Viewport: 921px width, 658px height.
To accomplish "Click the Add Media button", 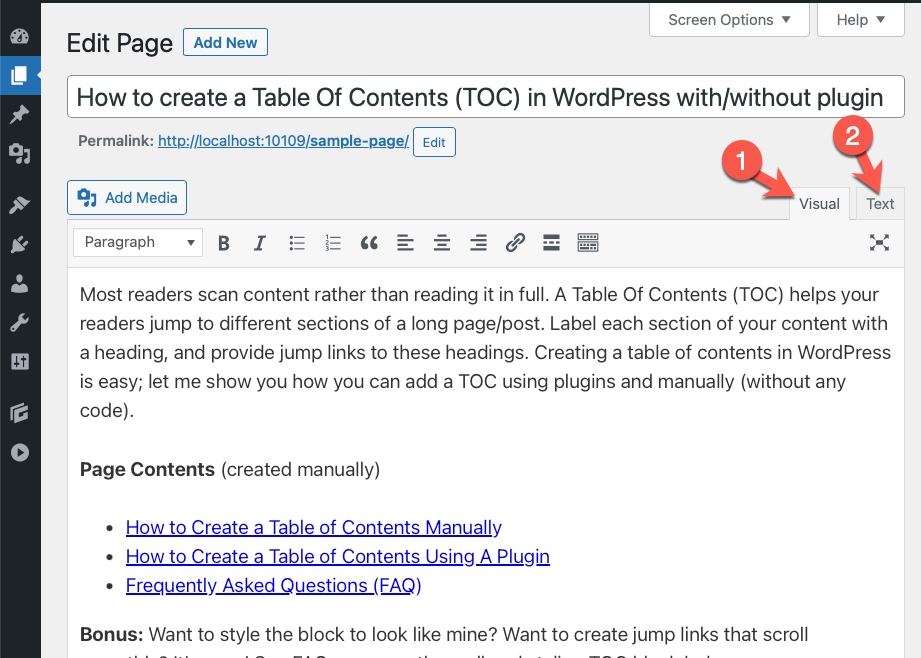I will click(127, 198).
